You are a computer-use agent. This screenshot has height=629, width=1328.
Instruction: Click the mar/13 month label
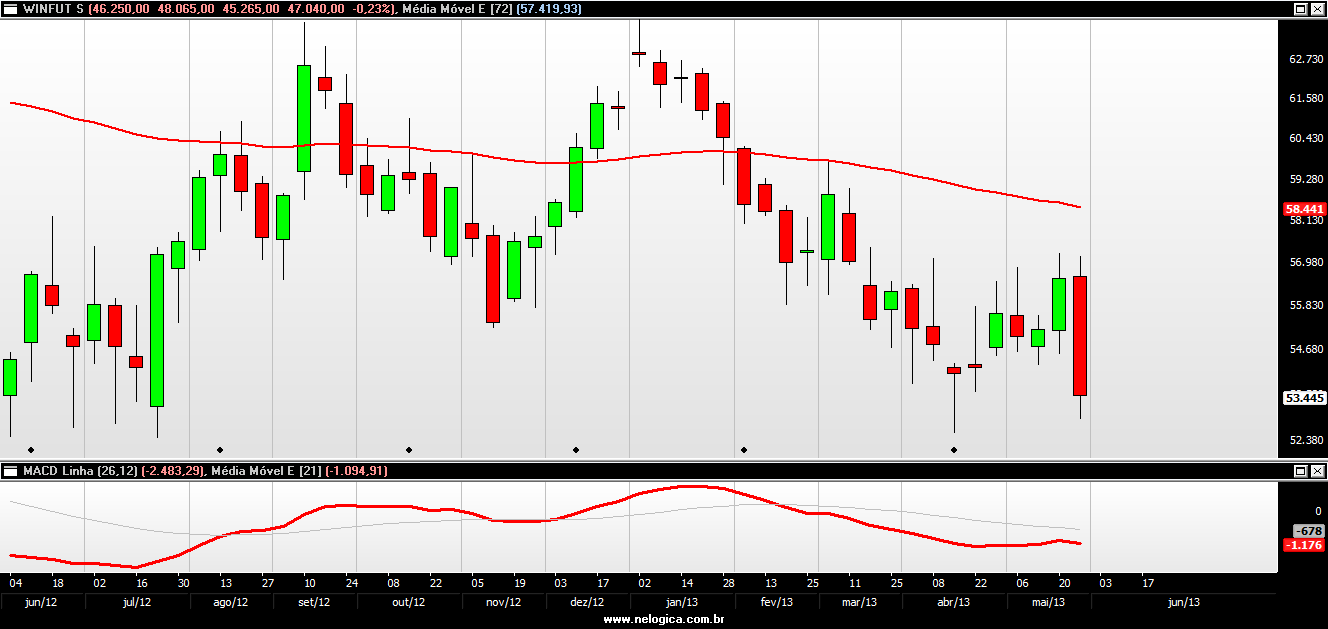coord(860,602)
